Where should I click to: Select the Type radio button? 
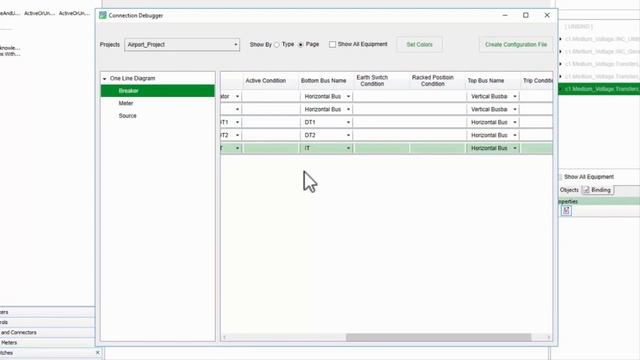pyautogui.click(x=277, y=44)
